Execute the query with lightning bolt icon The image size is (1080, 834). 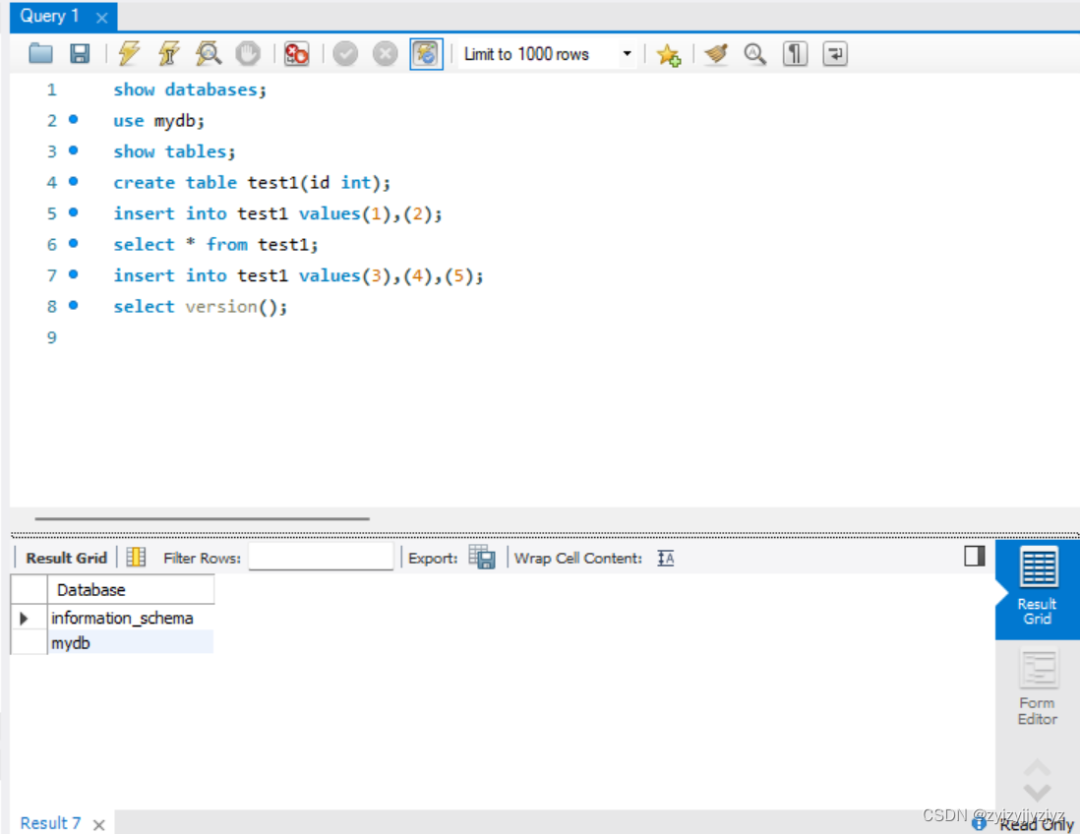[129, 54]
